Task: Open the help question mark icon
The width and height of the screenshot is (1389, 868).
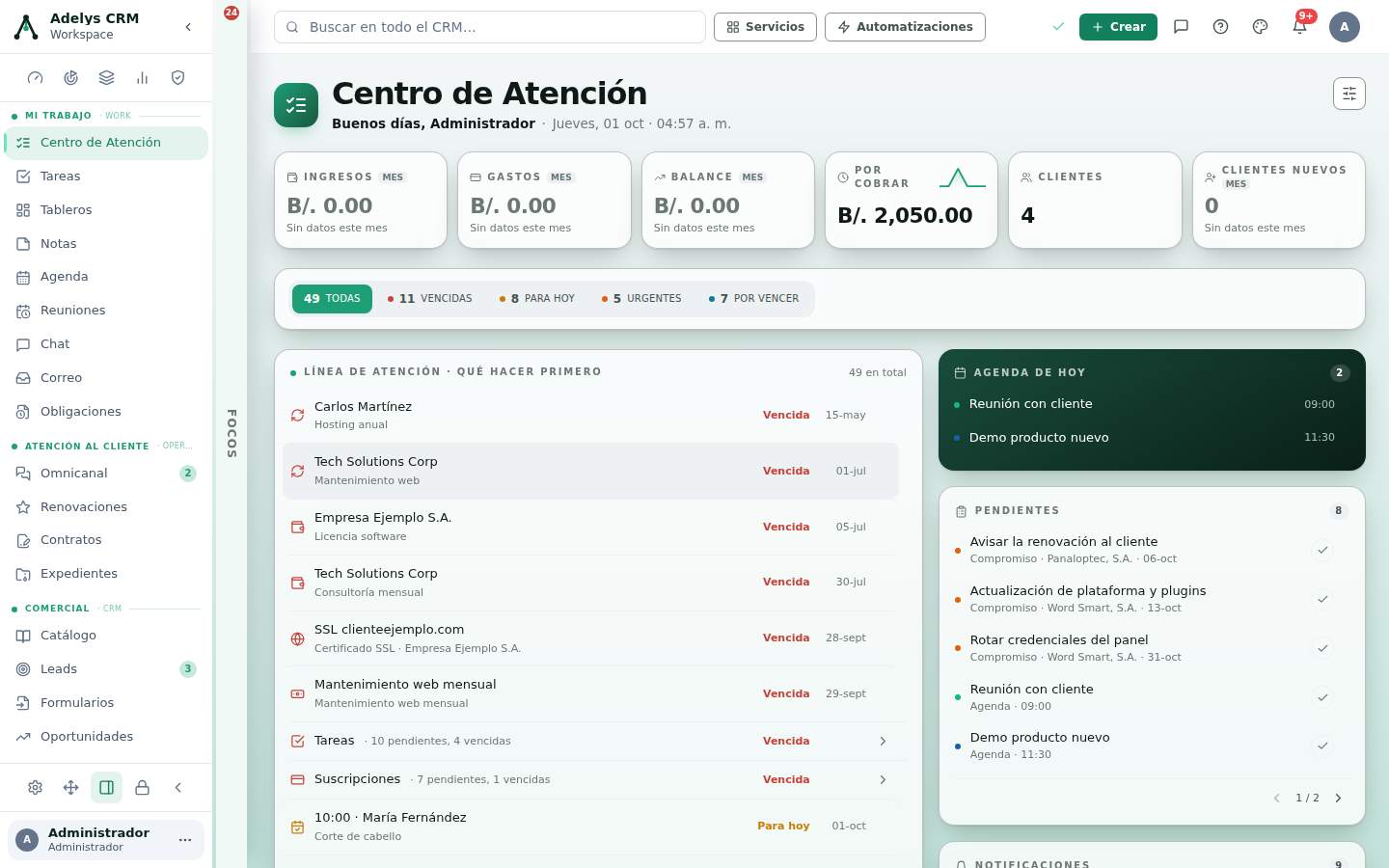Action: click(x=1220, y=27)
